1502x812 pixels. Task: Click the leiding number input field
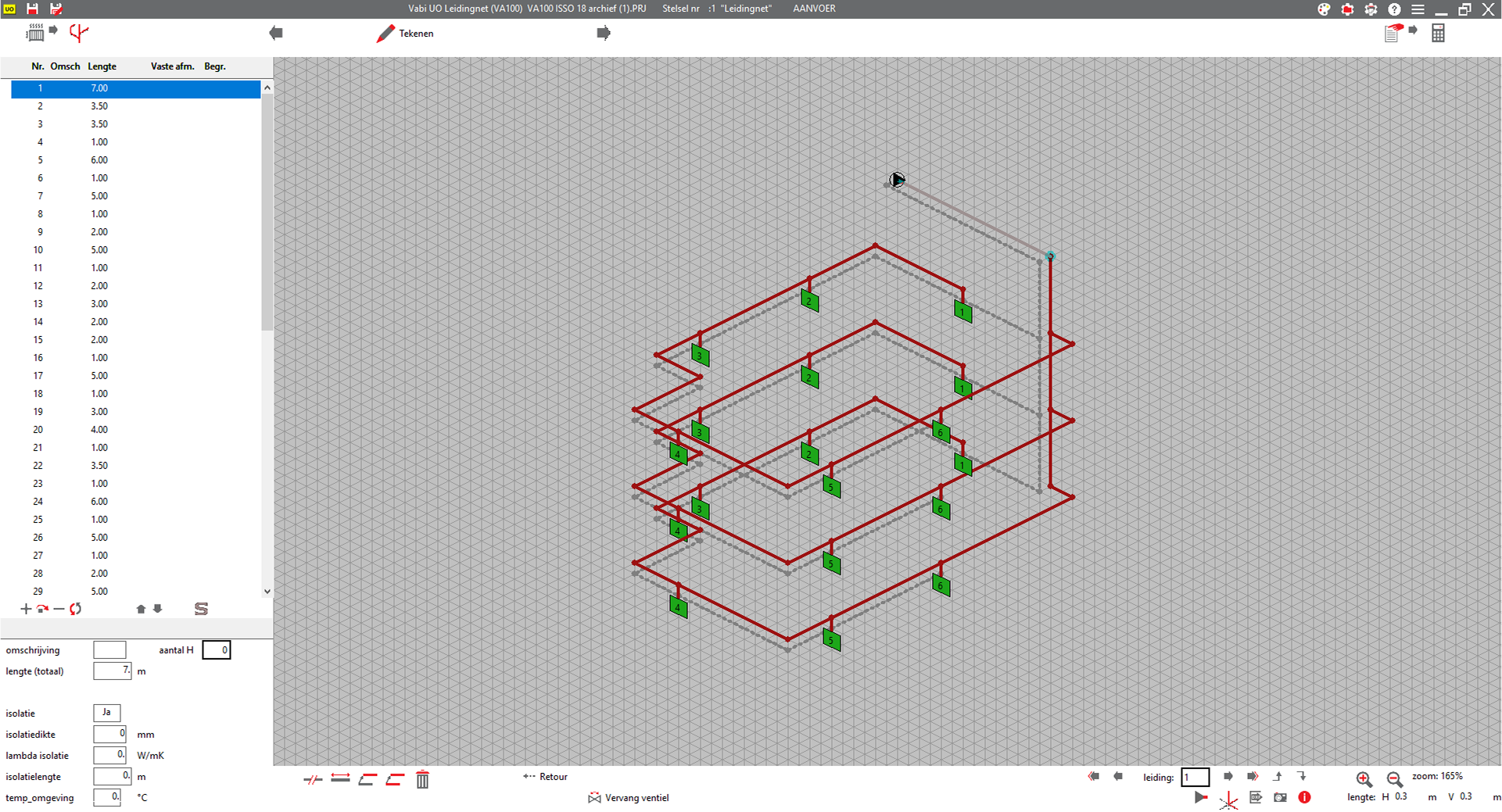[x=1195, y=777]
